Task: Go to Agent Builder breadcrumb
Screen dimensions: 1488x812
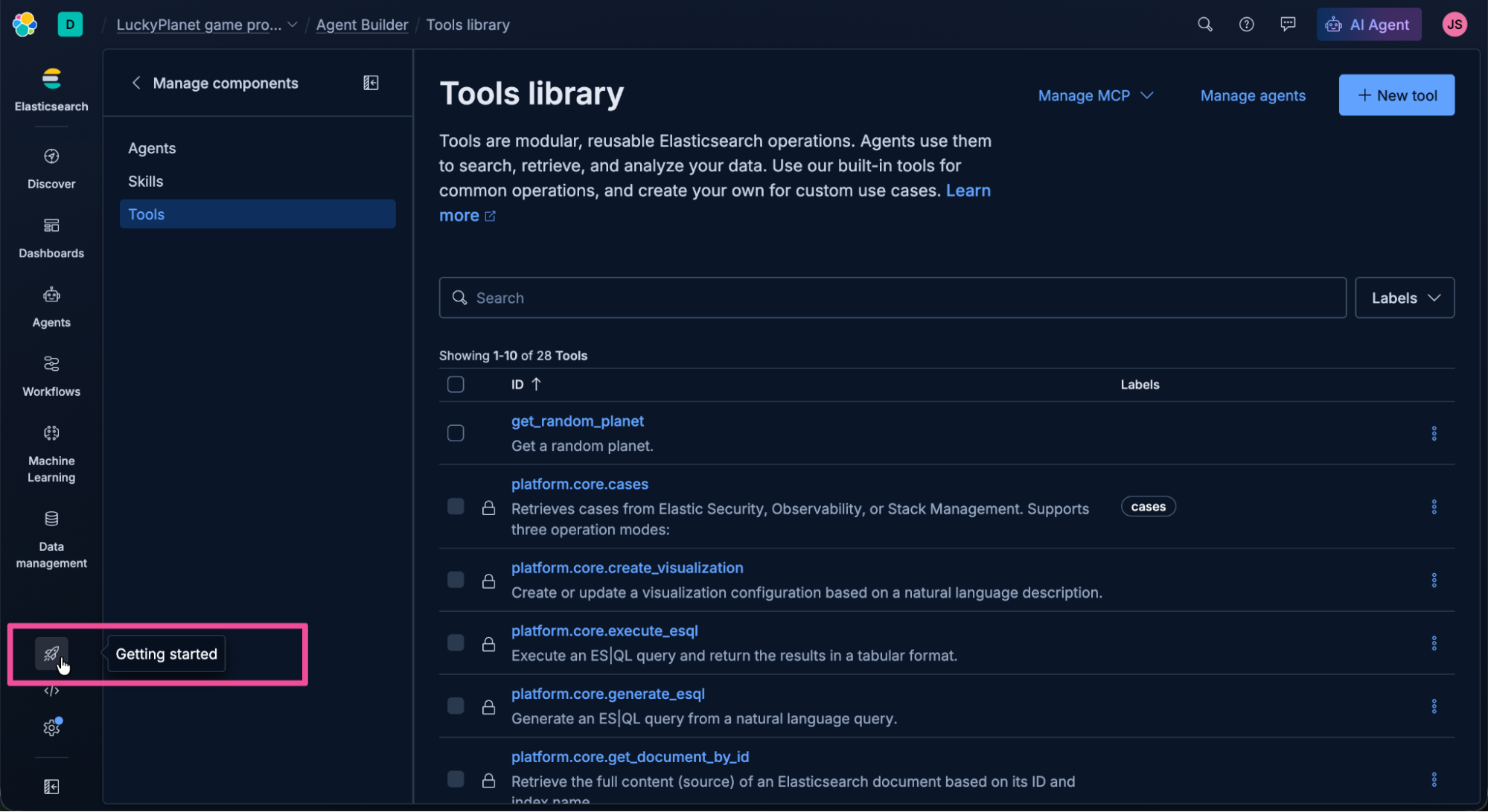Action: [x=362, y=25]
